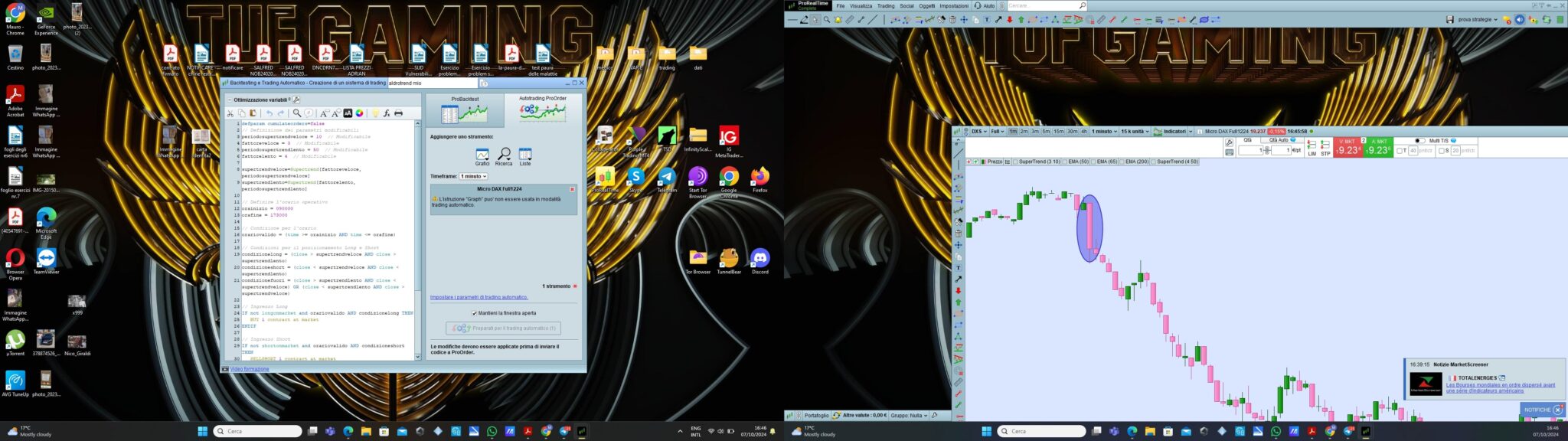The image size is (1568, 441).
Task: Toggle the EMA (200) checkbox
Action: coord(1122,162)
